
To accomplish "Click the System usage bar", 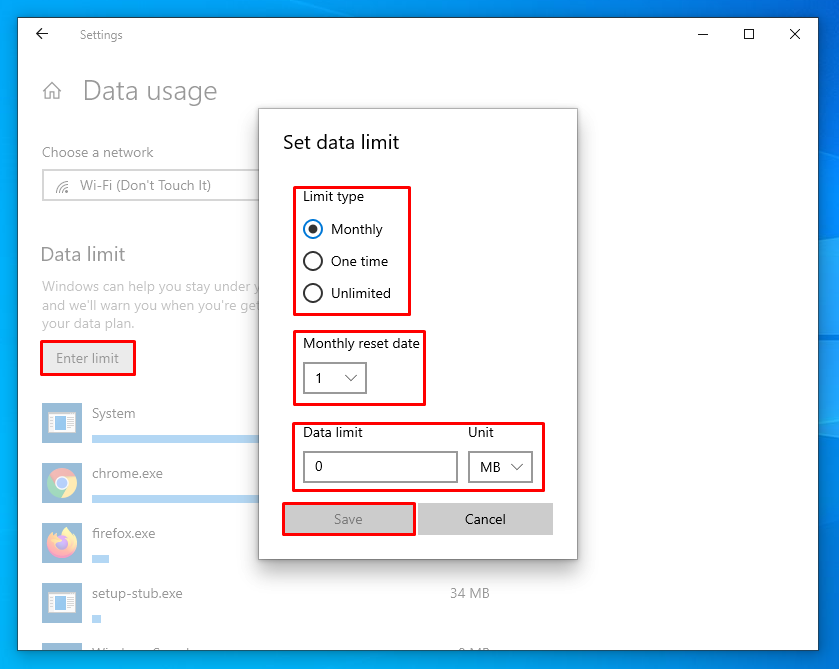I will (176, 439).
